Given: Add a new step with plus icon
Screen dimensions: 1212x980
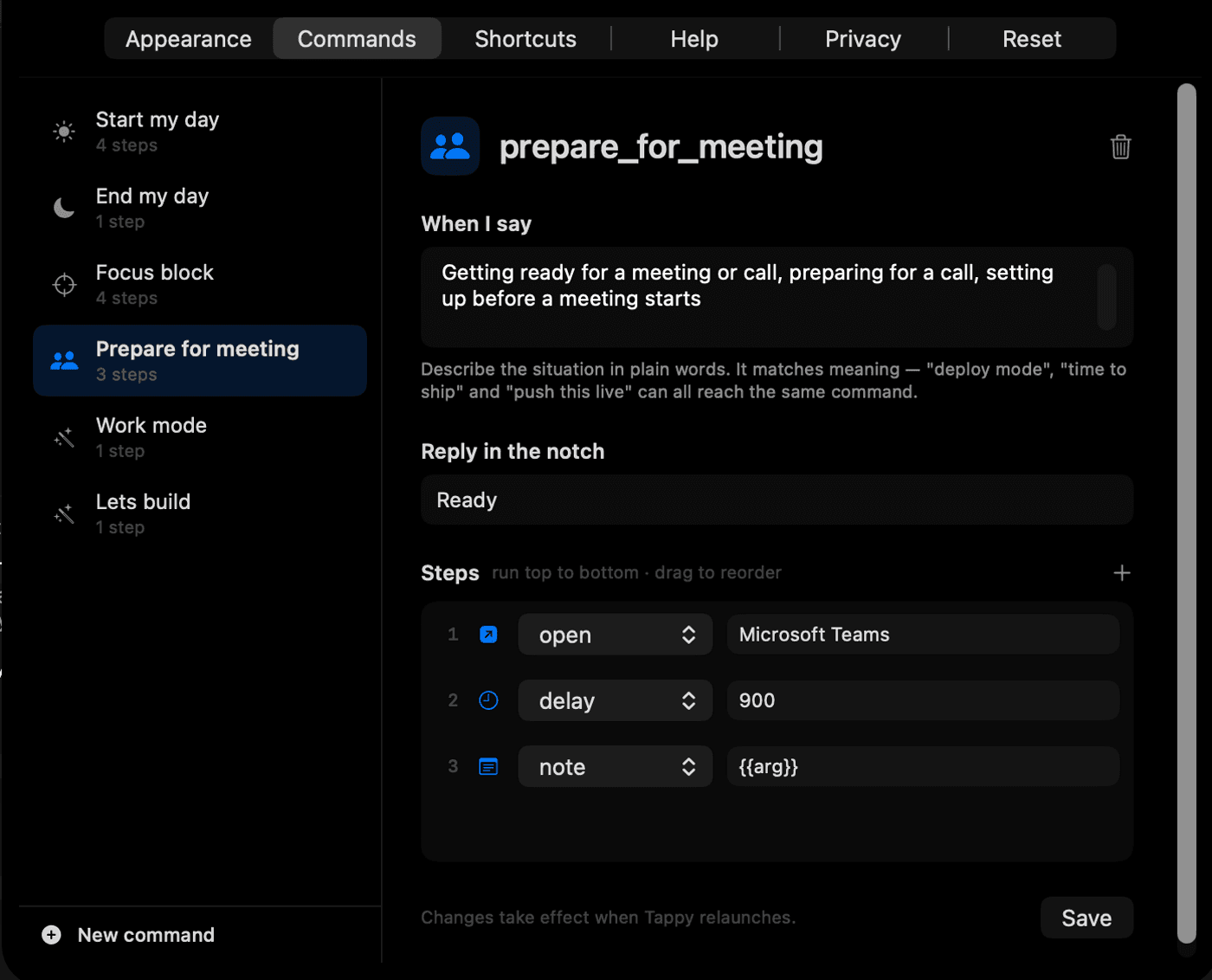Looking at the screenshot, I should click(x=1121, y=573).
